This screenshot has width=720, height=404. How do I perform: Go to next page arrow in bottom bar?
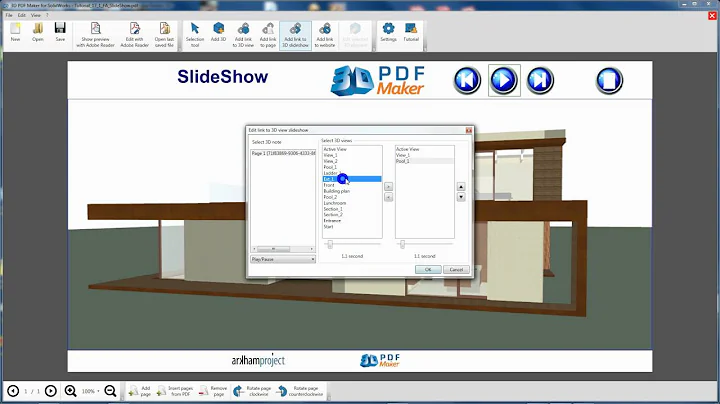[x=51, y=391]
